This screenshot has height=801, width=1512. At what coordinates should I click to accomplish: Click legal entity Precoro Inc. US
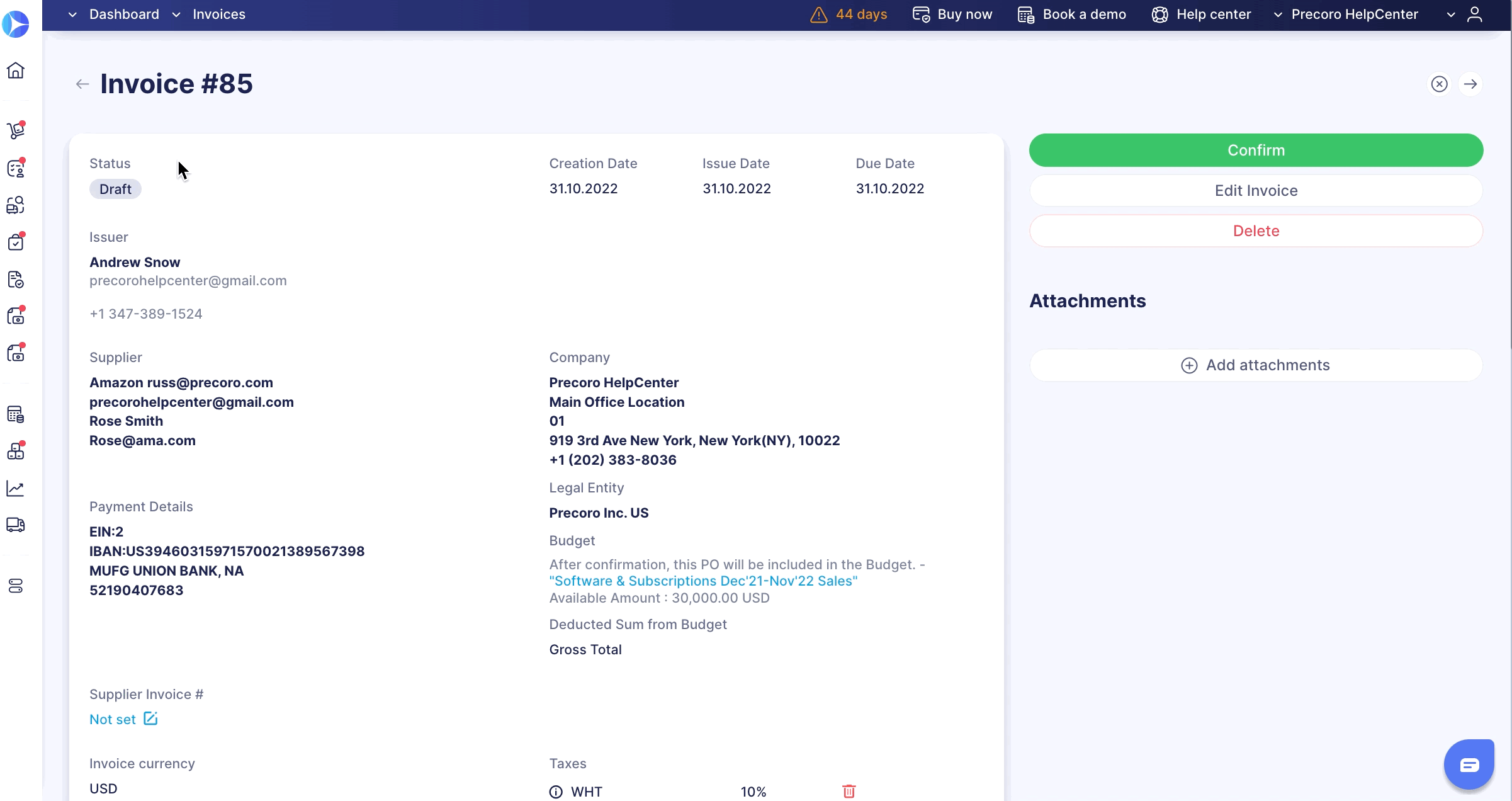pyautogui.click(x=599, y=513)
